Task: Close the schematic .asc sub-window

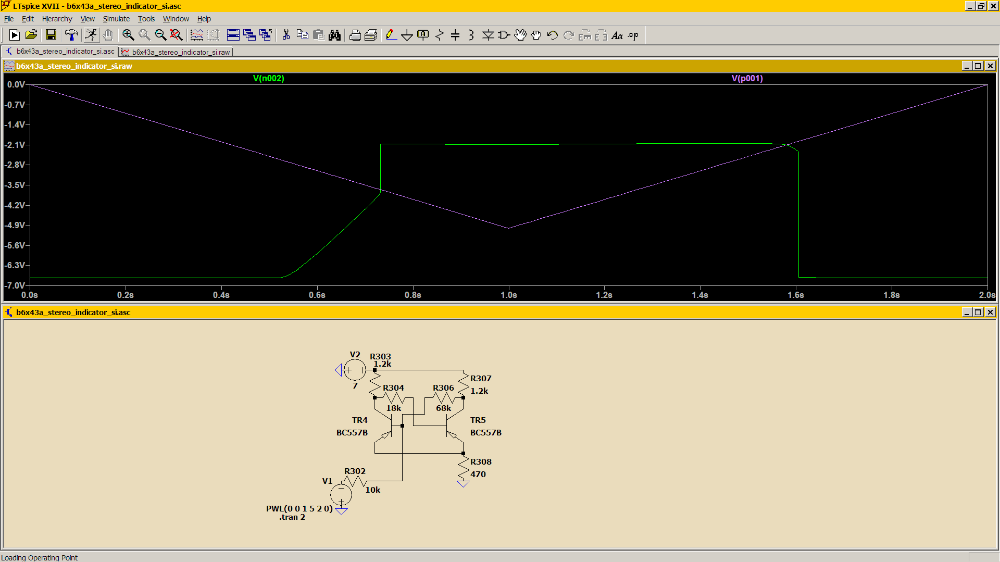Action: tap(990, 312)
